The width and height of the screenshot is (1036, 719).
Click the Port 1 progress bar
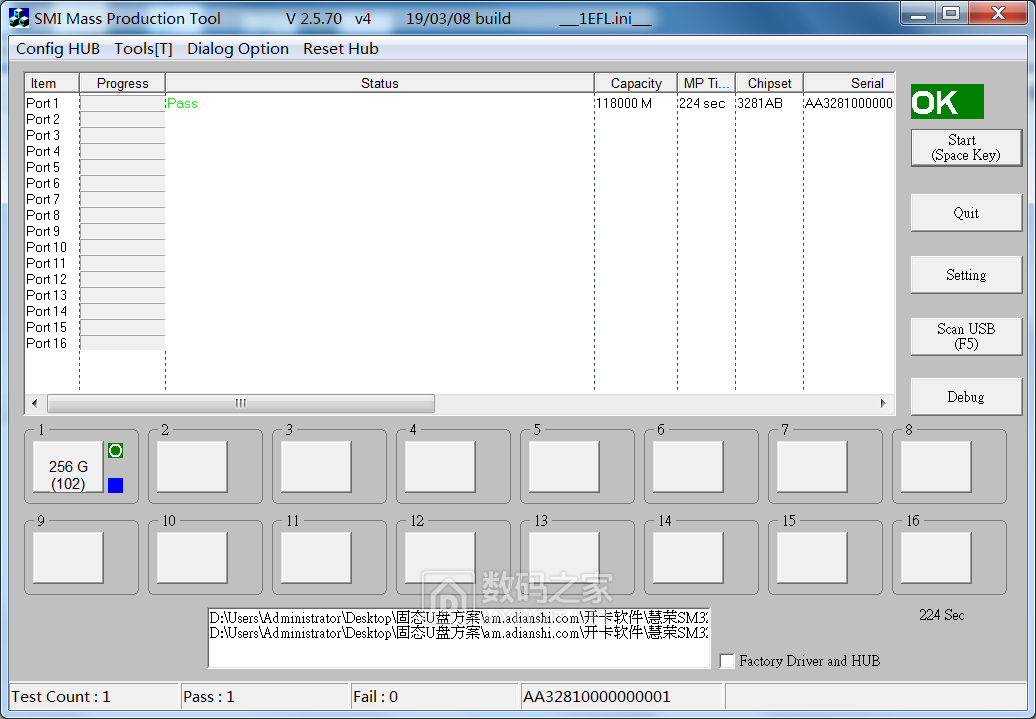click(122, 103)
